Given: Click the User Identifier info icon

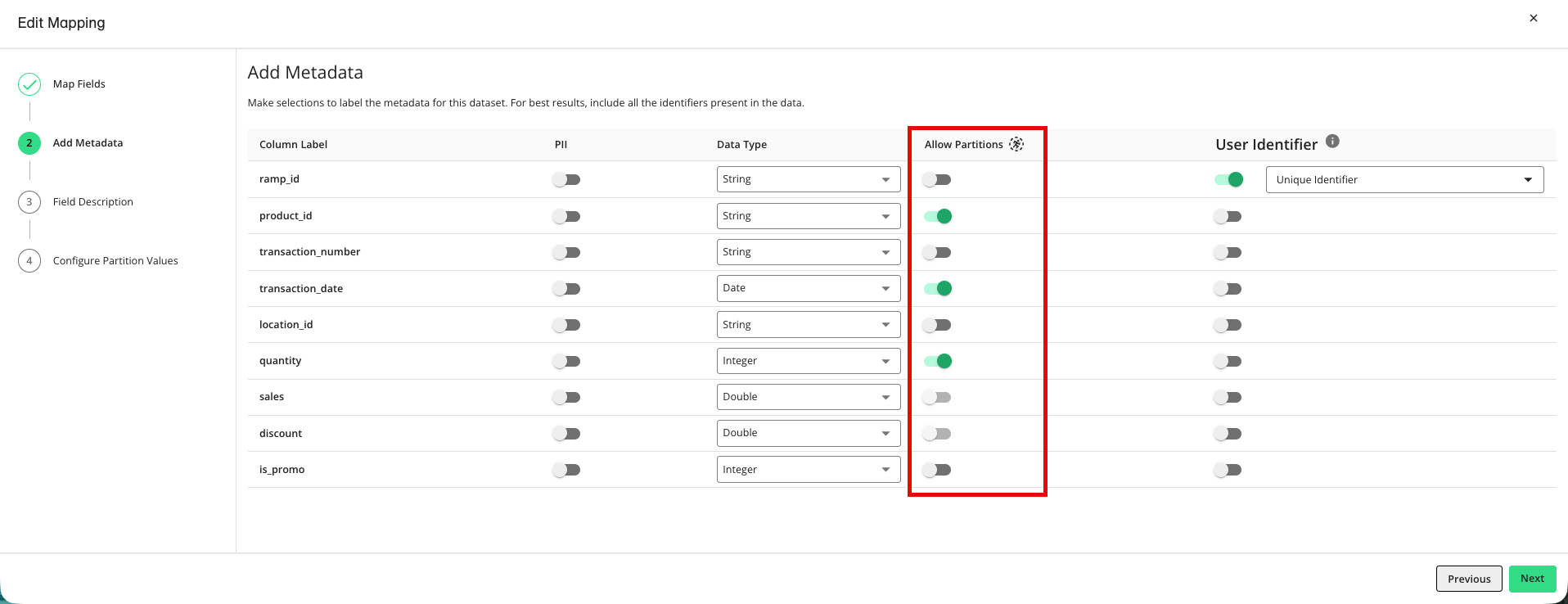Looking at the screenshot, I should point(1332,141).
